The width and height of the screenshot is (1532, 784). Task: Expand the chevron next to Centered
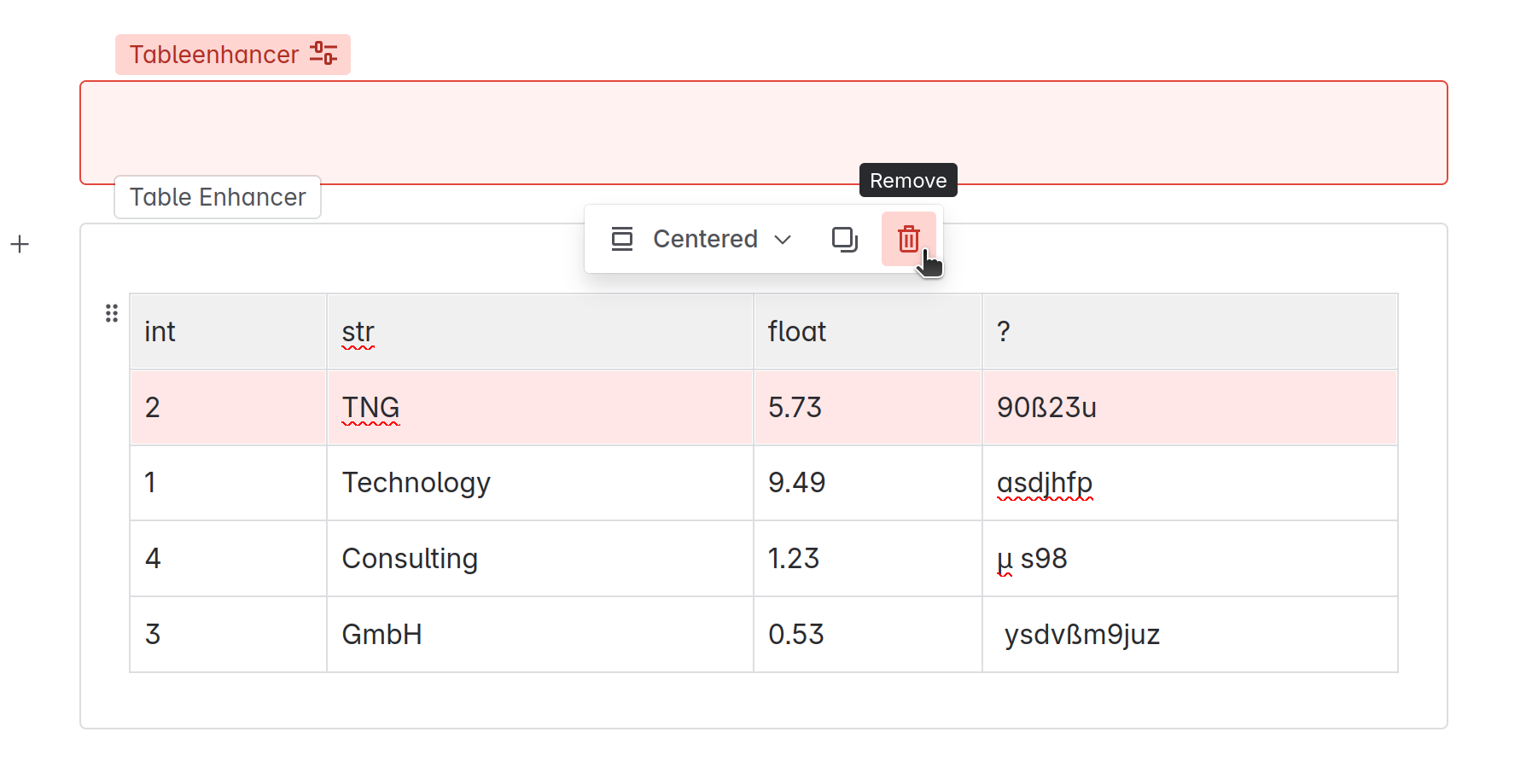pos(783,240)
